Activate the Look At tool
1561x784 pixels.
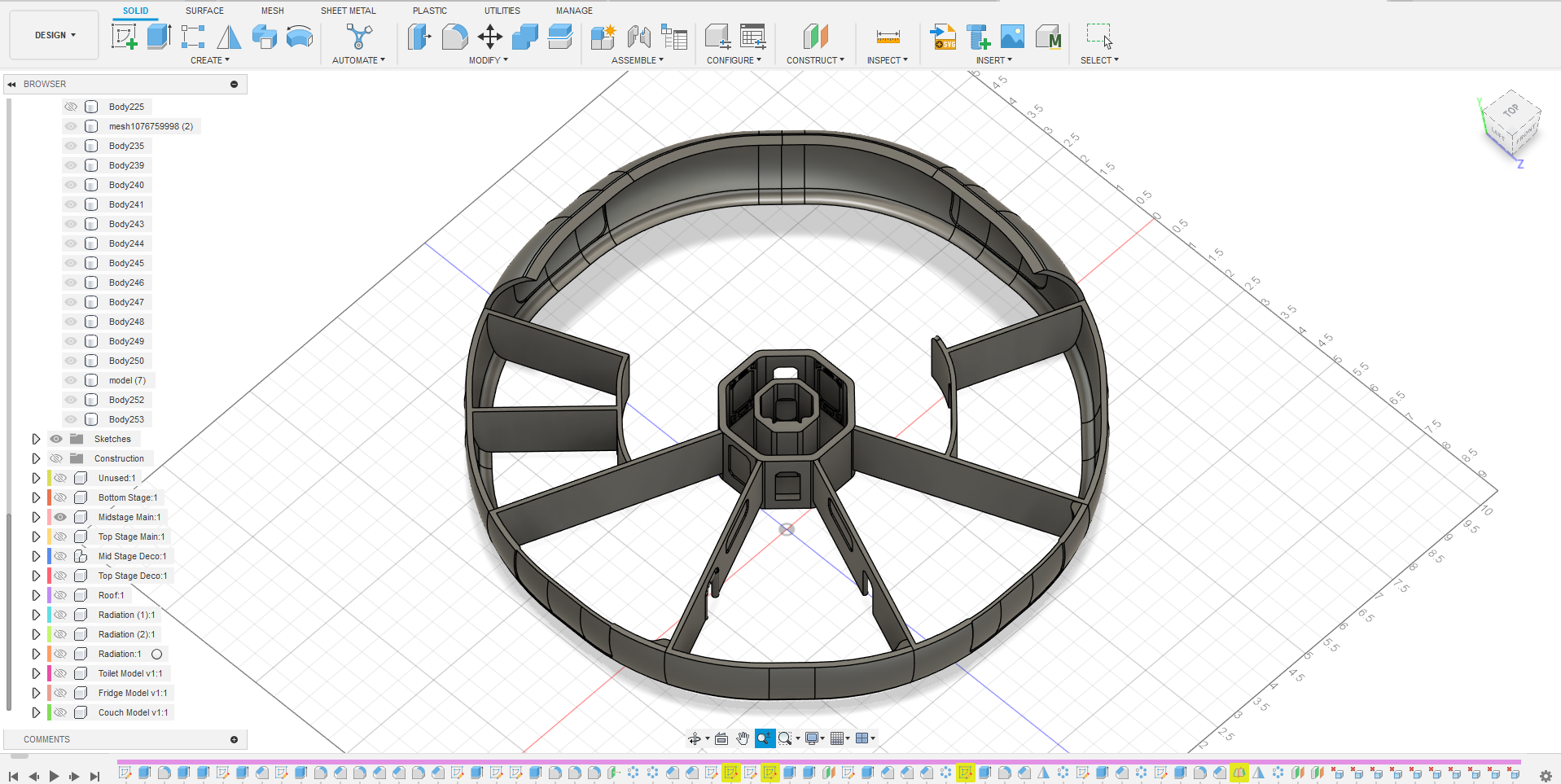[x=721, y=738]
